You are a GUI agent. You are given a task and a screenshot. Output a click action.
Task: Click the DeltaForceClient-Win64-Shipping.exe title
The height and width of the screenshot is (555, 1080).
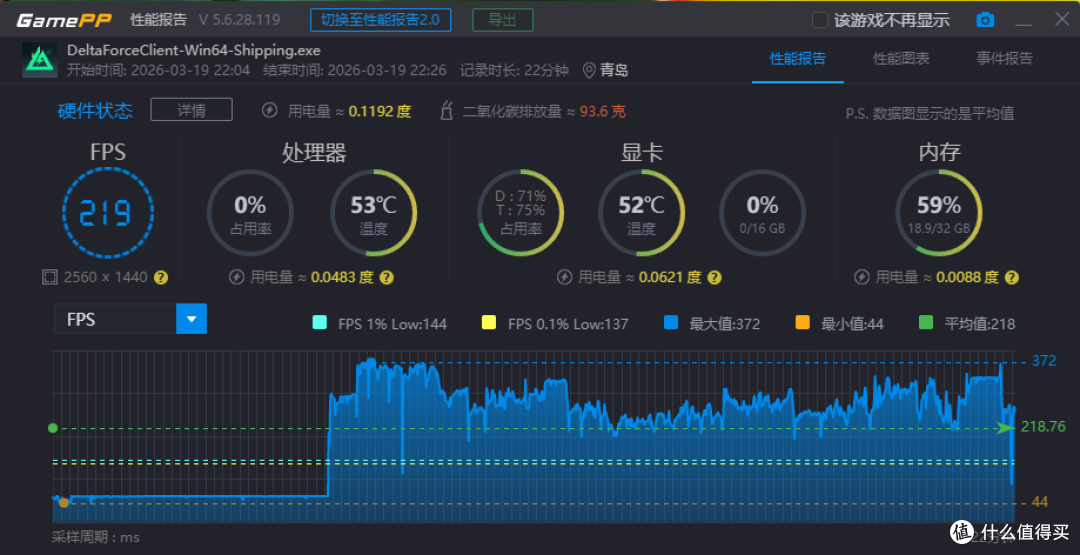pyautogui.click(x=194, y=50)
